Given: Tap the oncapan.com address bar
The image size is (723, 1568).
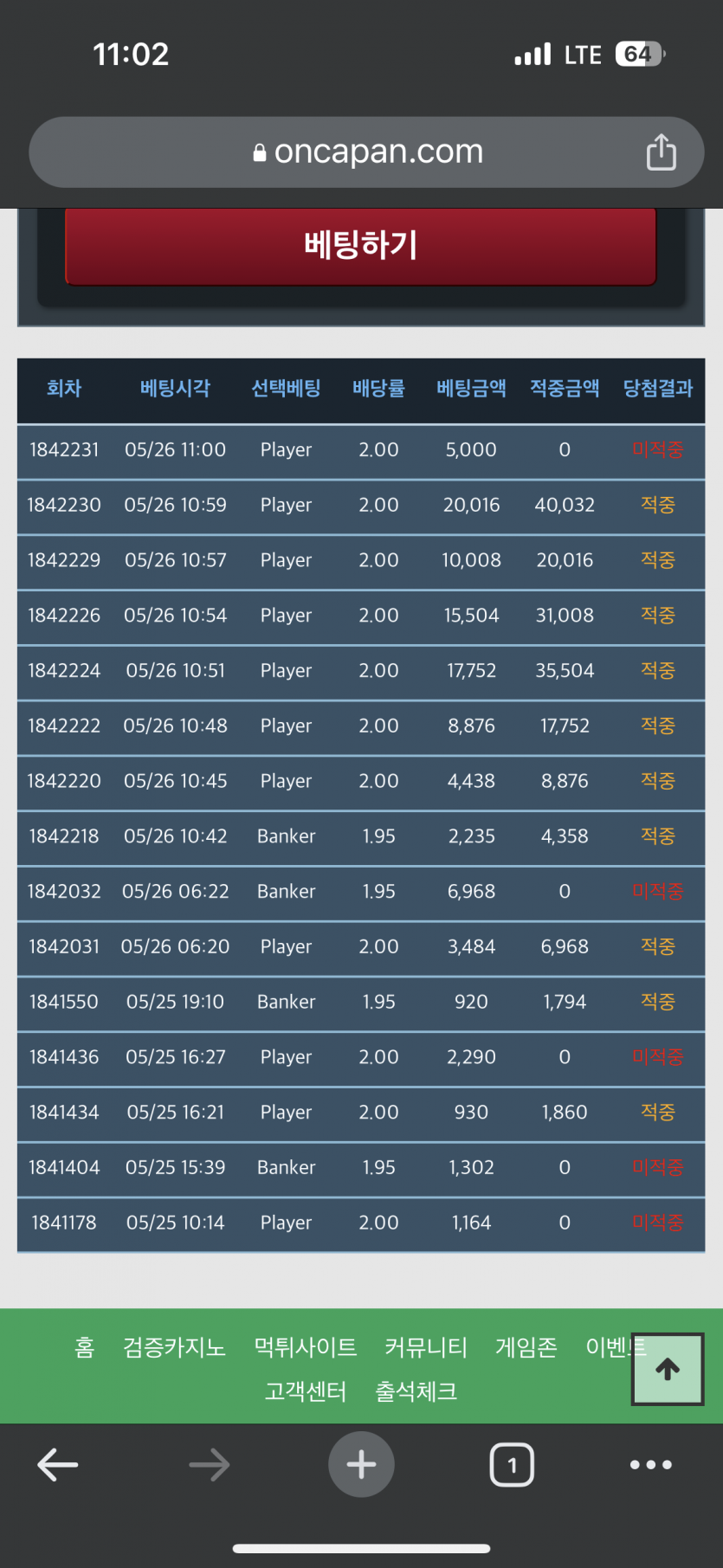Looking at the screenshot, I should pyautogui.click(x=366, y=152).
